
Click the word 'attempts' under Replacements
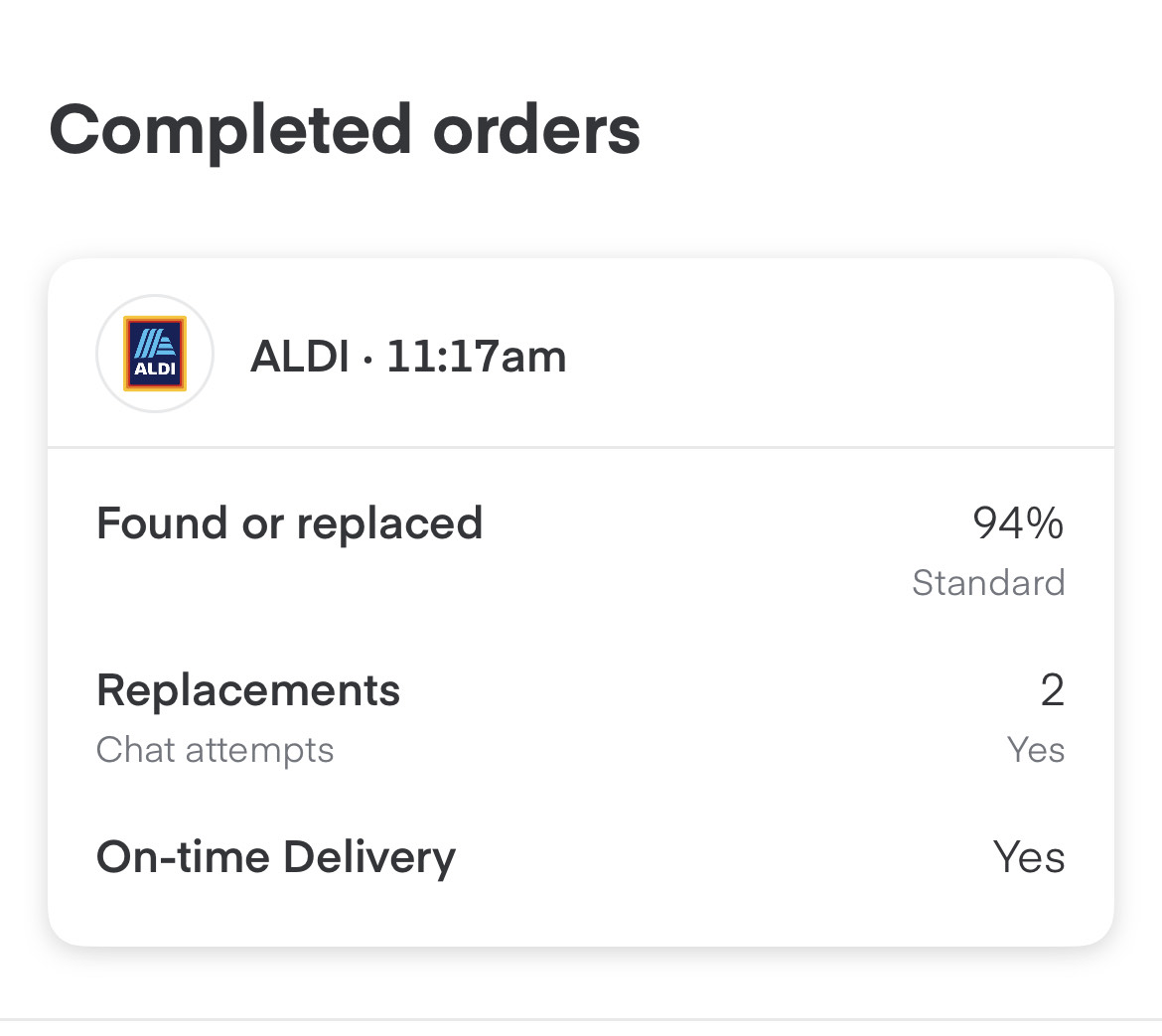tap(259, 752)
